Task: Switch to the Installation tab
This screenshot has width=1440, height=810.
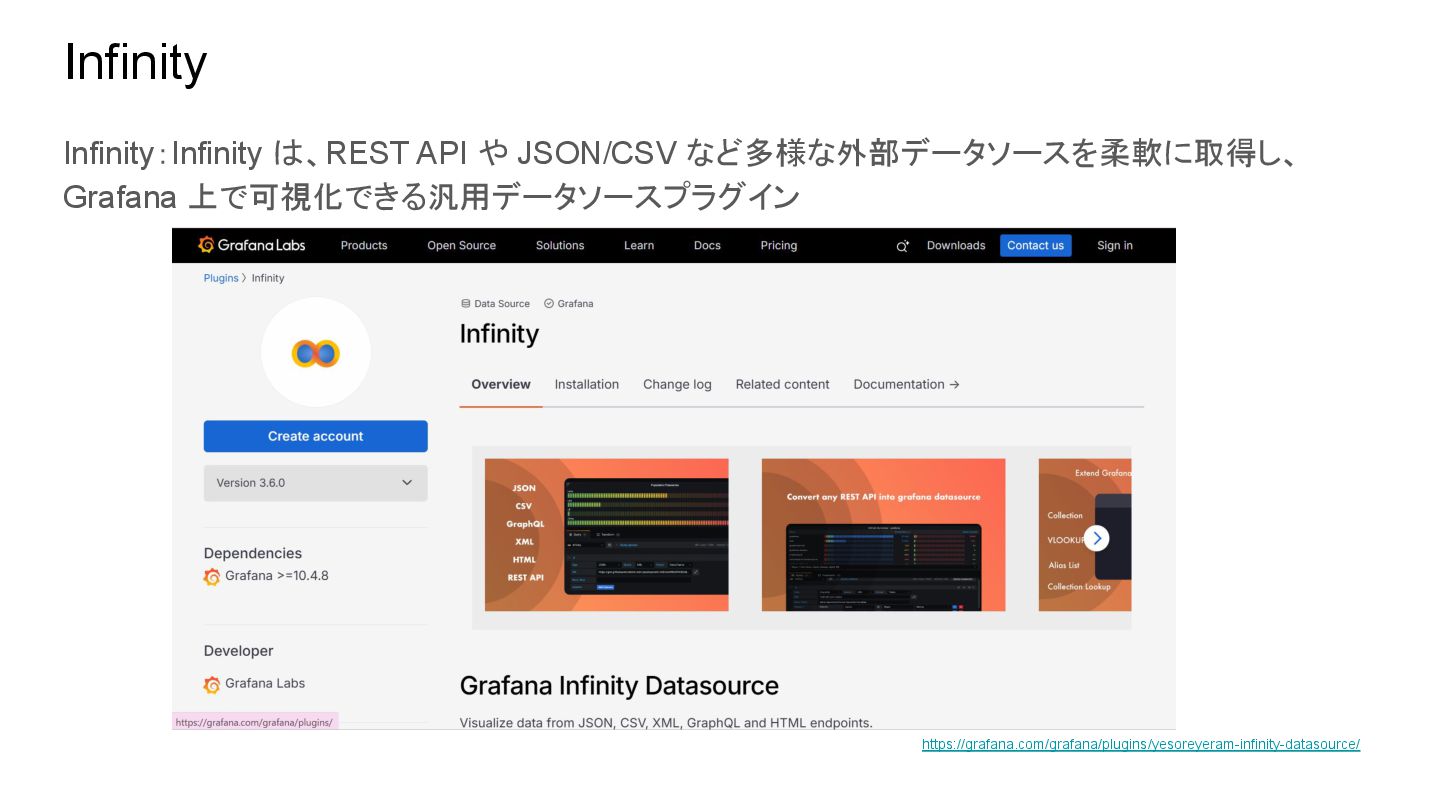Action: (x=587, y=384)
